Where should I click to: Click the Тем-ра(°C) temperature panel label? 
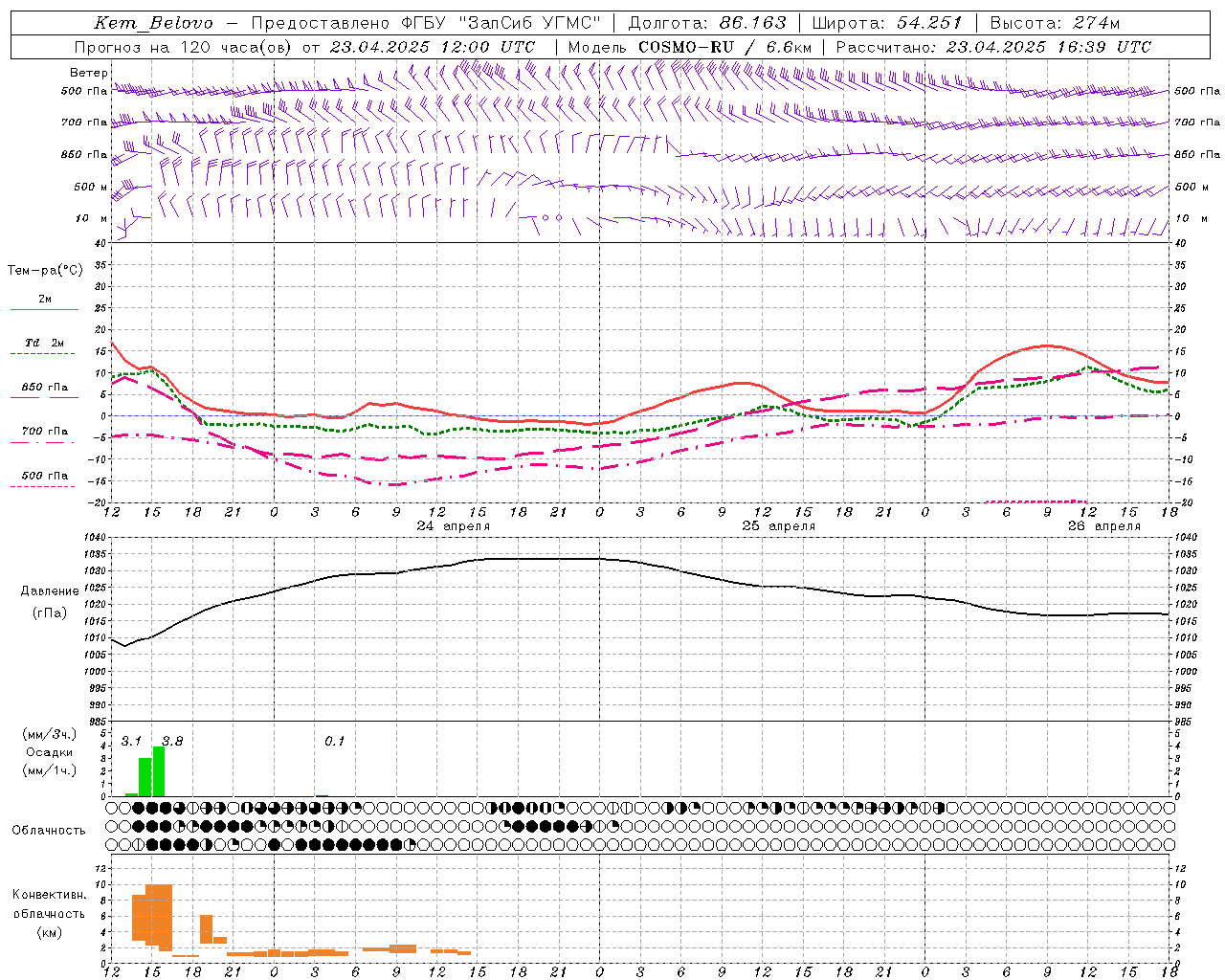point(45,271)
